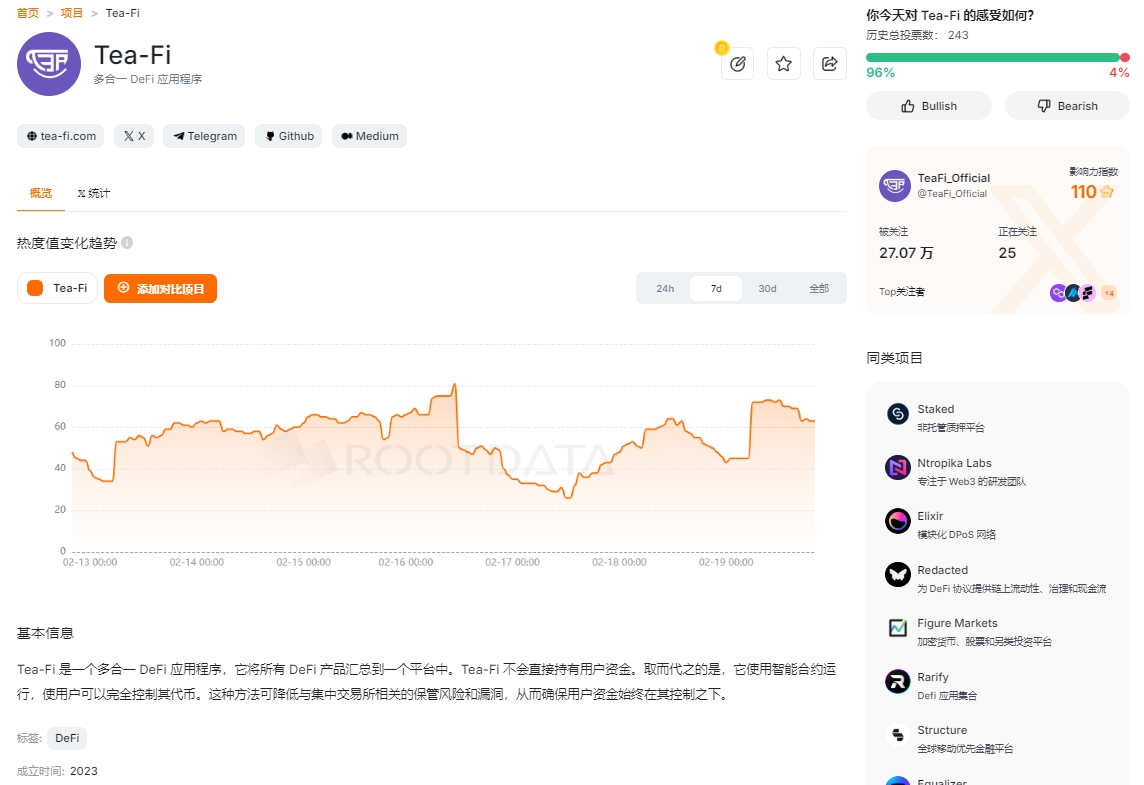This screenshot has height=785, width=1144.
Task: Click the Structure project name
Action: tap(942, 730)
